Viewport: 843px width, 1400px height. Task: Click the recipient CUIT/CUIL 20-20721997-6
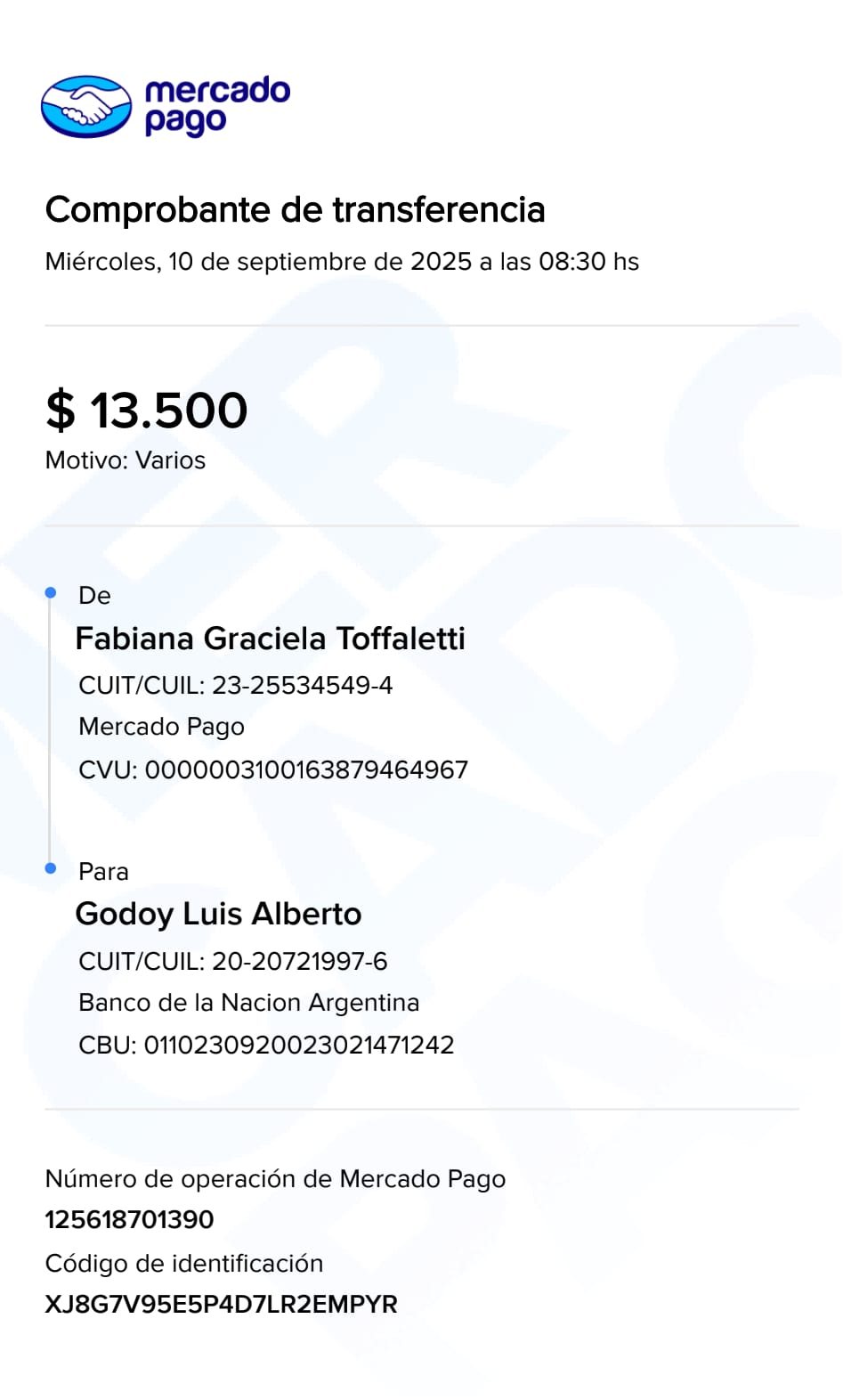[x=233, y=961]
